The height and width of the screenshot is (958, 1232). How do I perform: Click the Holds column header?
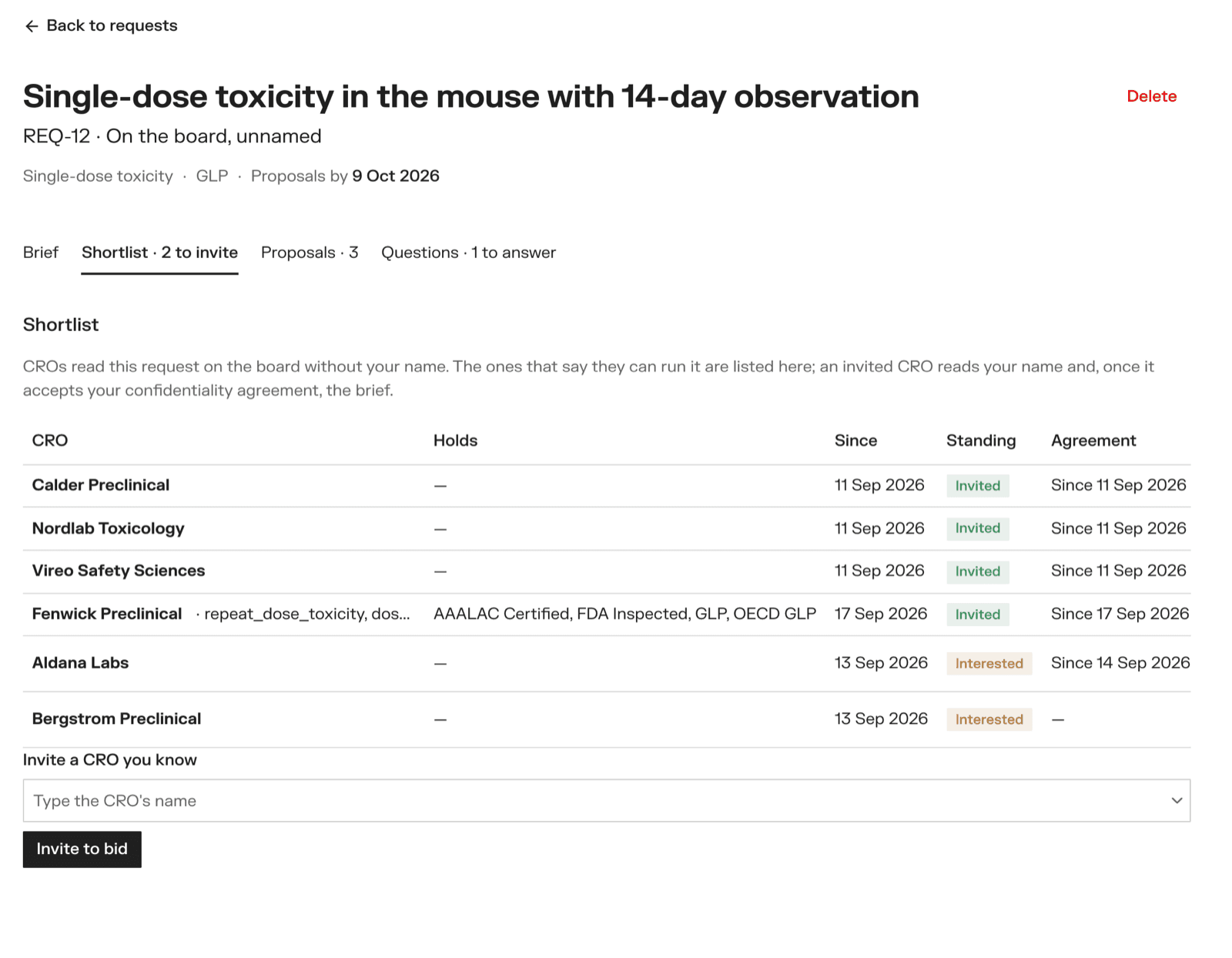tap(455, 440)
